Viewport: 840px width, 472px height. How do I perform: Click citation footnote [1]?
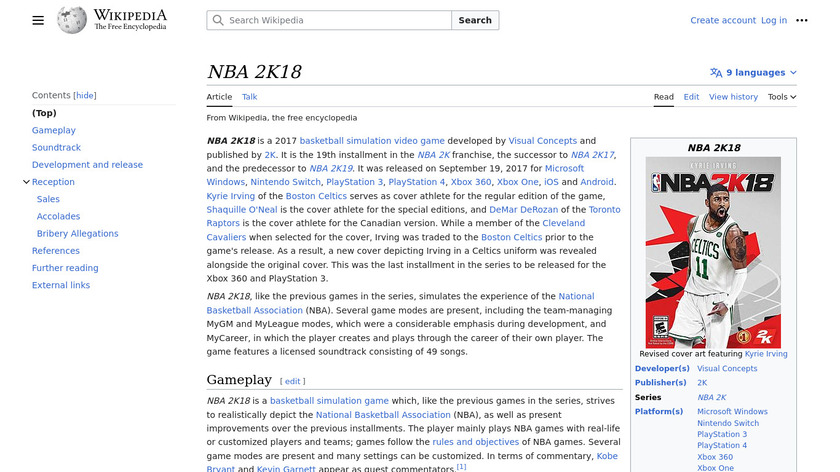pyautogui.click(x=461, y=467)
